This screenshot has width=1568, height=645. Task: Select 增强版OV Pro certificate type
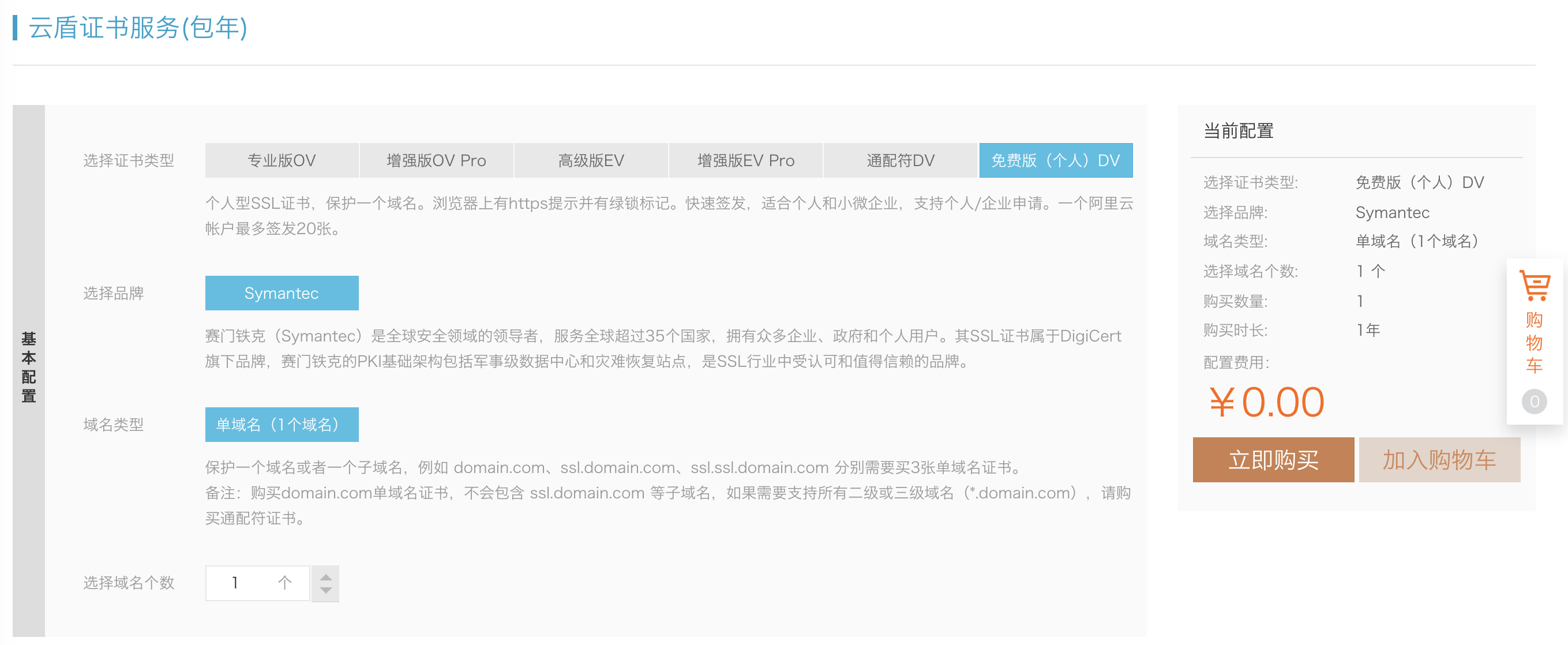pyautogui.click(x=437, y=160)
